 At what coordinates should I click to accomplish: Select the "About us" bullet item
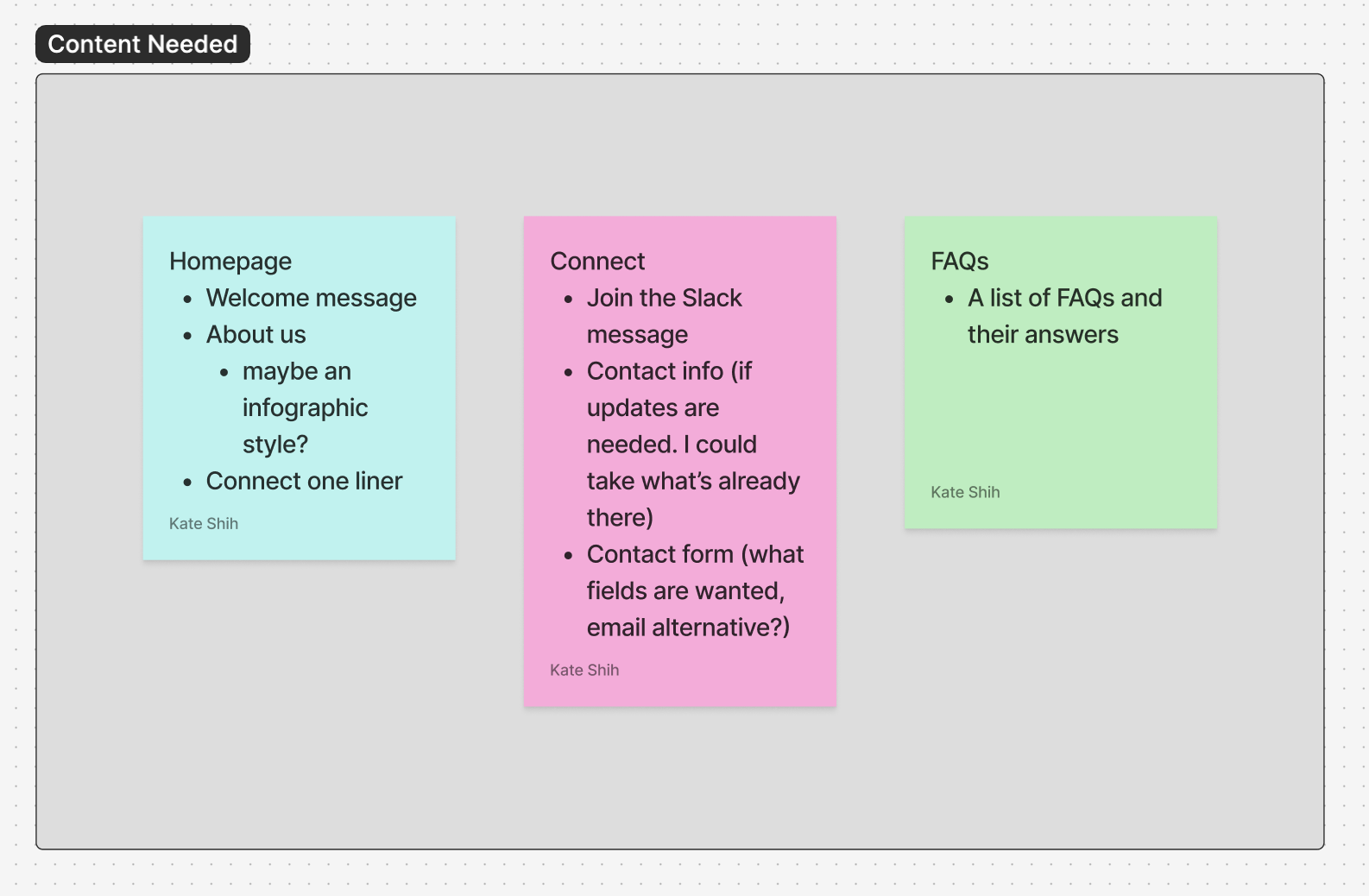(256, 334)
